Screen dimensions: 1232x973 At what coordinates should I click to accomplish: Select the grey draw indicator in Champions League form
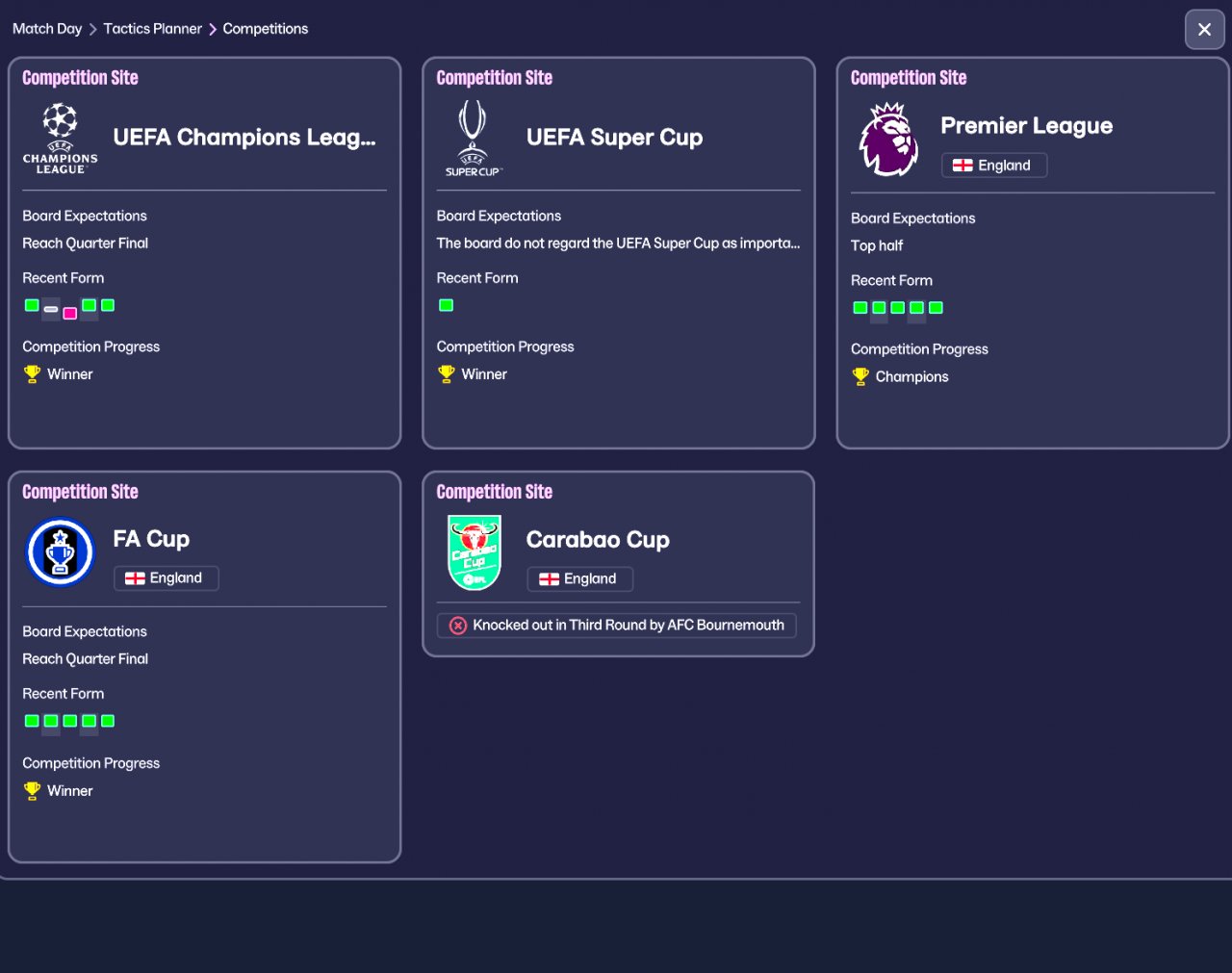[x=51, y=310]
